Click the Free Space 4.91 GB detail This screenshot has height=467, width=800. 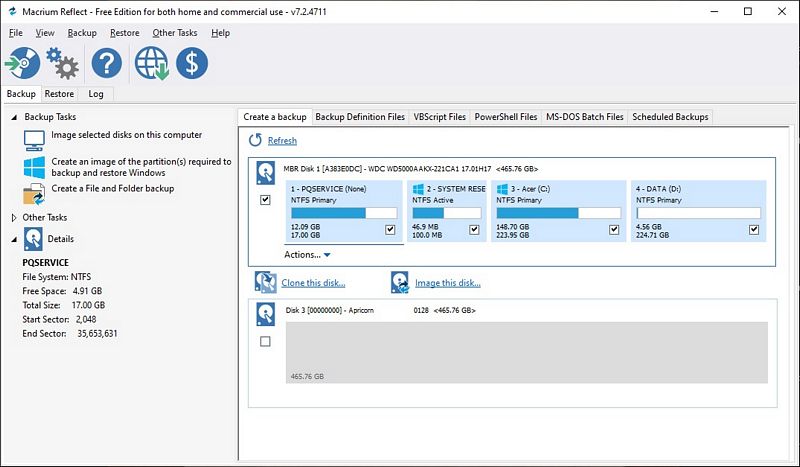pyautogui.click(x=62, y=291)
